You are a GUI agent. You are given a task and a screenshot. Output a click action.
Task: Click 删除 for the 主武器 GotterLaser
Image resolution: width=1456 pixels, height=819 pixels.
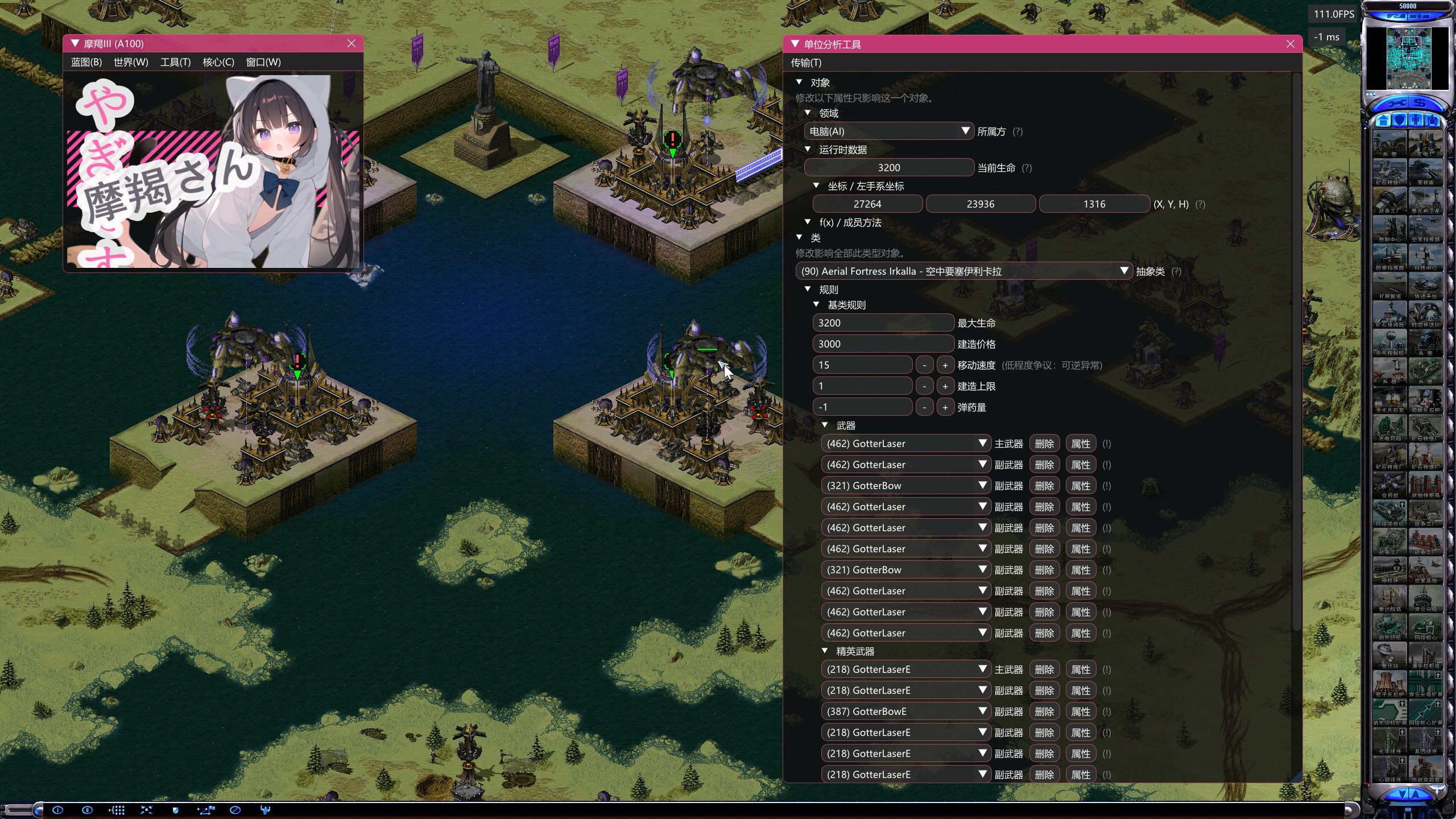tap(1044, 444)
